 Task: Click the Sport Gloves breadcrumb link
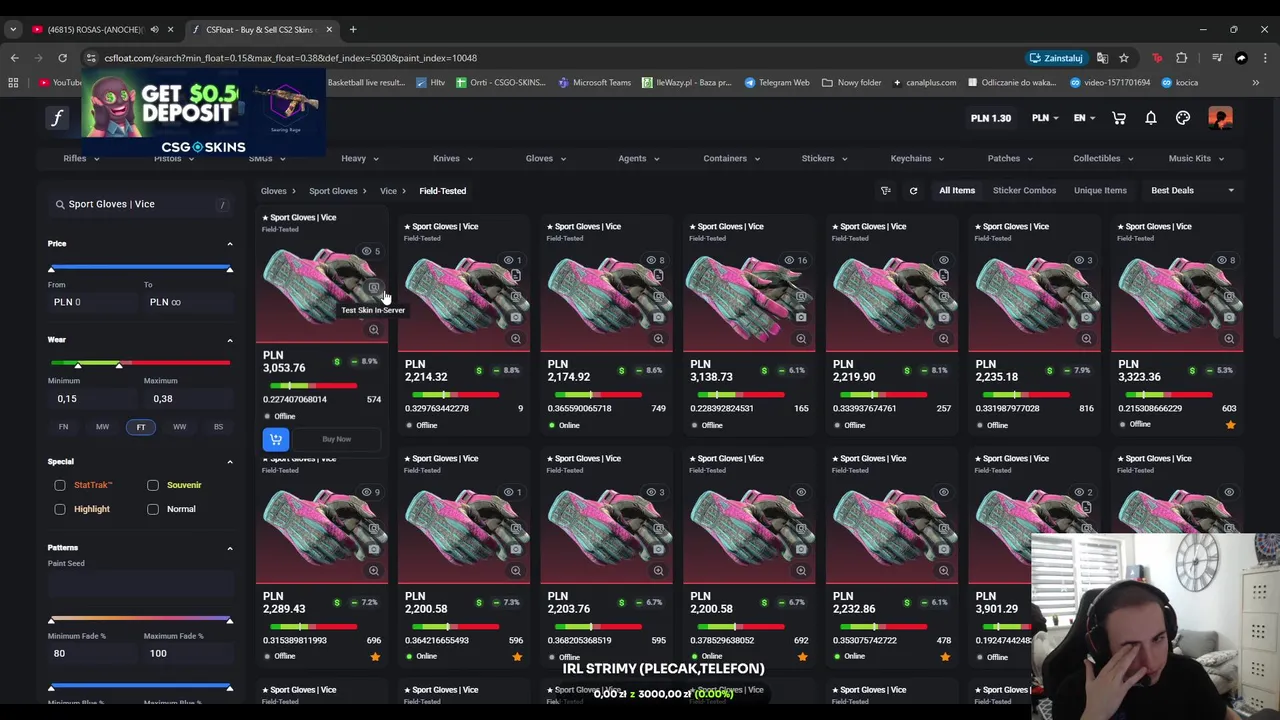click(x=333, y=191)
